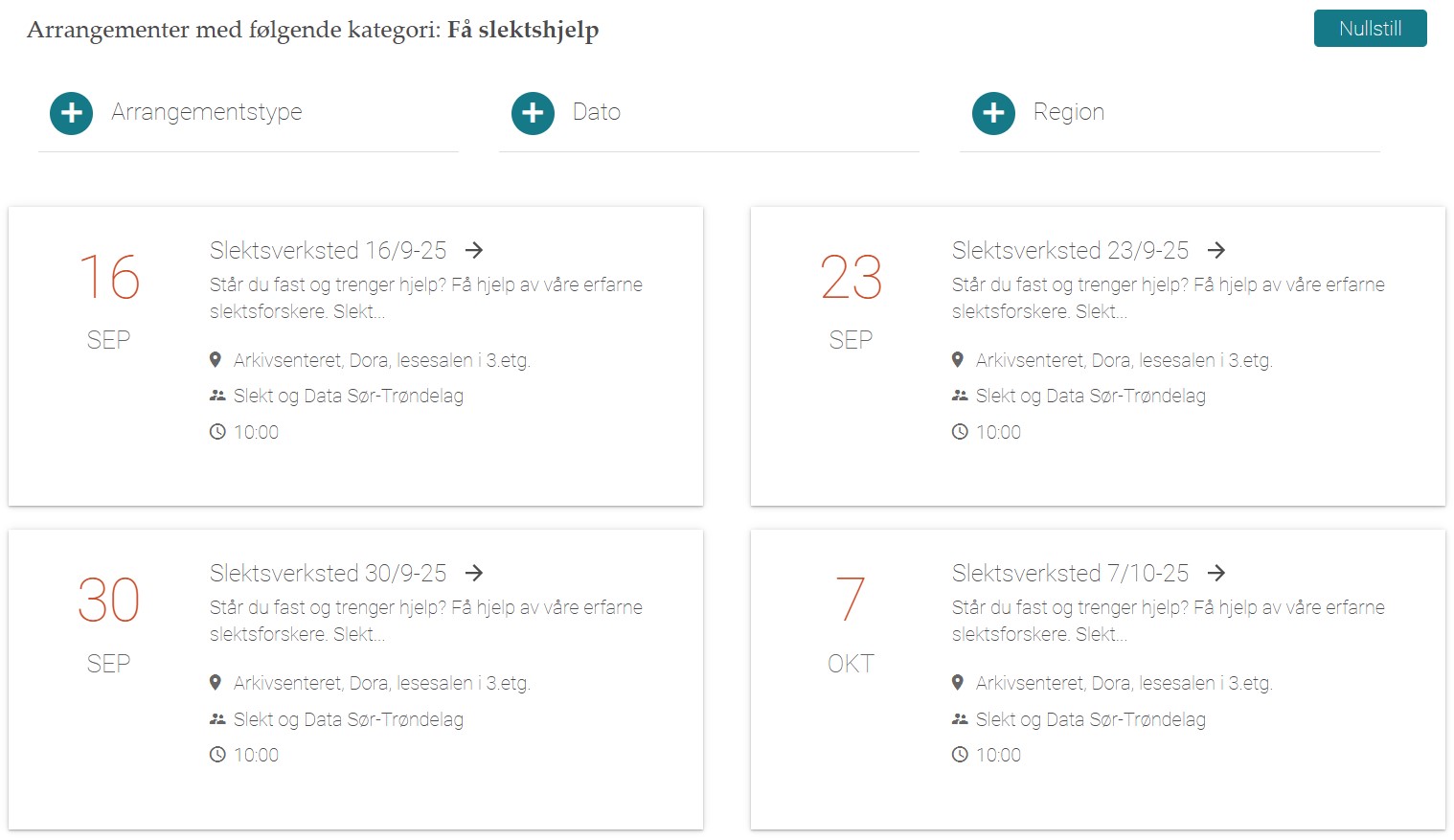
Task: Expand the Dato filter plus icon
Action: (x=533, y=113)
